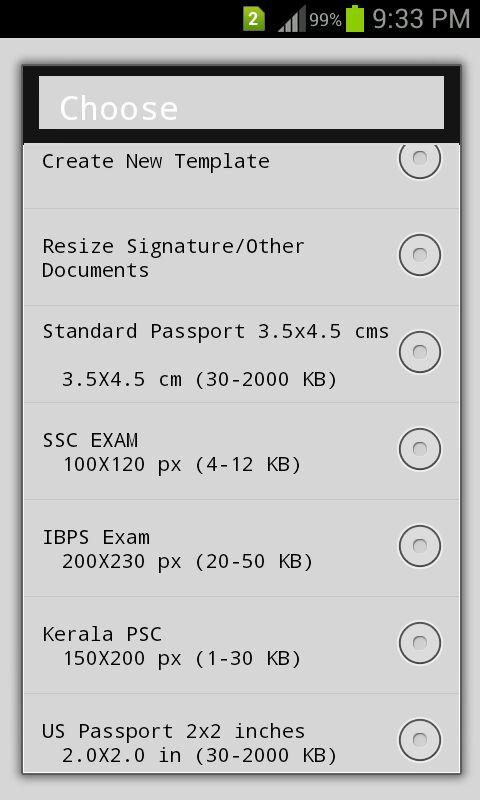
Task: Select radio button for Resize Signature/Other Documents
Action: coord(419,255)
